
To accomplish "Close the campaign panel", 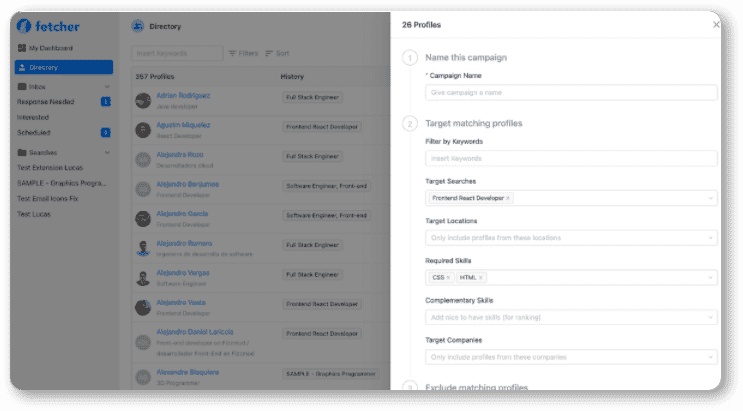I will click(716, 25).
